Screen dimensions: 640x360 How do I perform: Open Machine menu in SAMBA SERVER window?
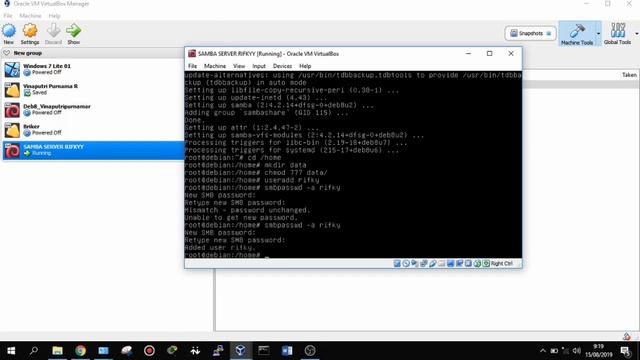215,66
